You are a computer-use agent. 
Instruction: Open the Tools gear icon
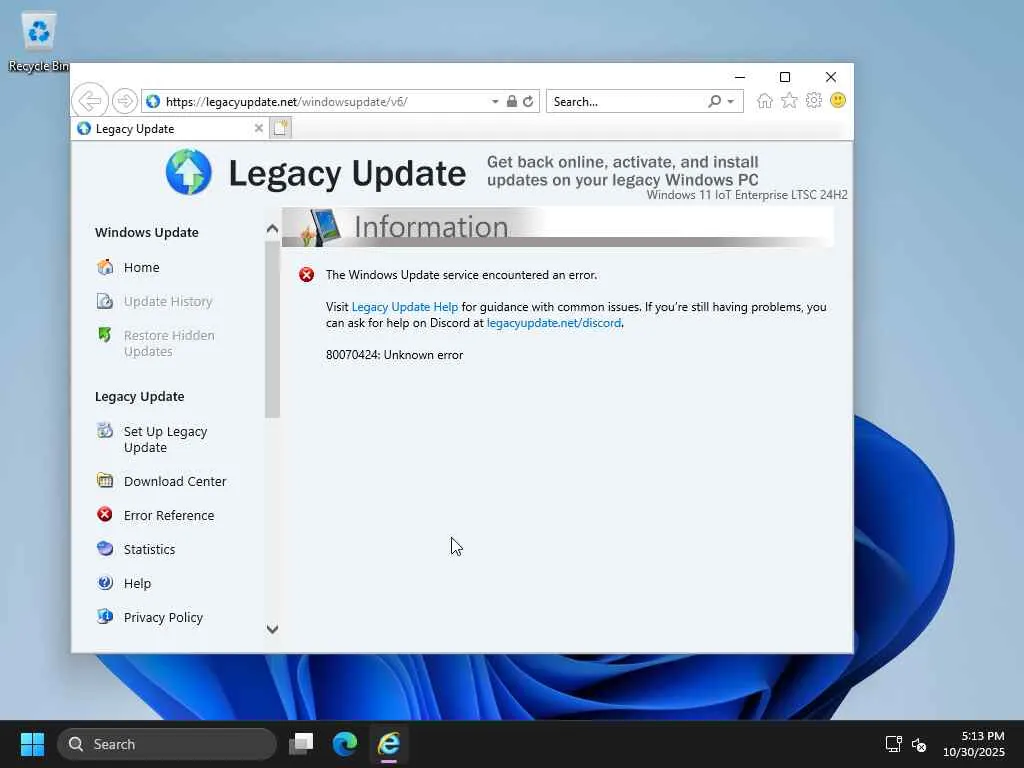click(x=814, y=101)
